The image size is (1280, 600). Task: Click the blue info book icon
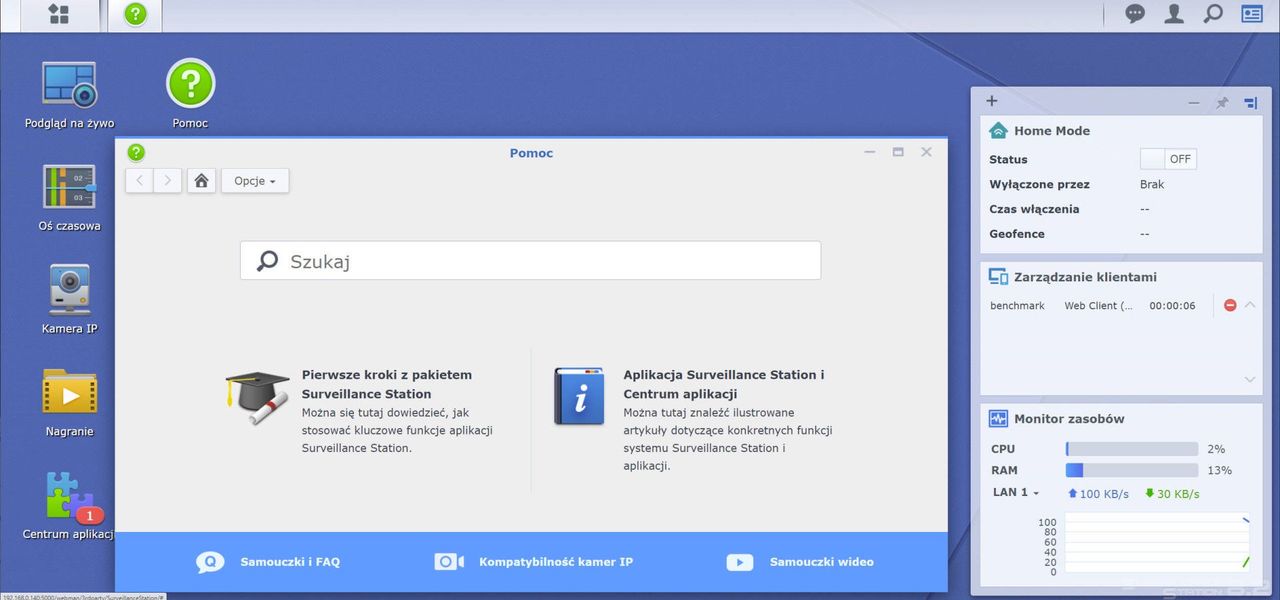579,396
